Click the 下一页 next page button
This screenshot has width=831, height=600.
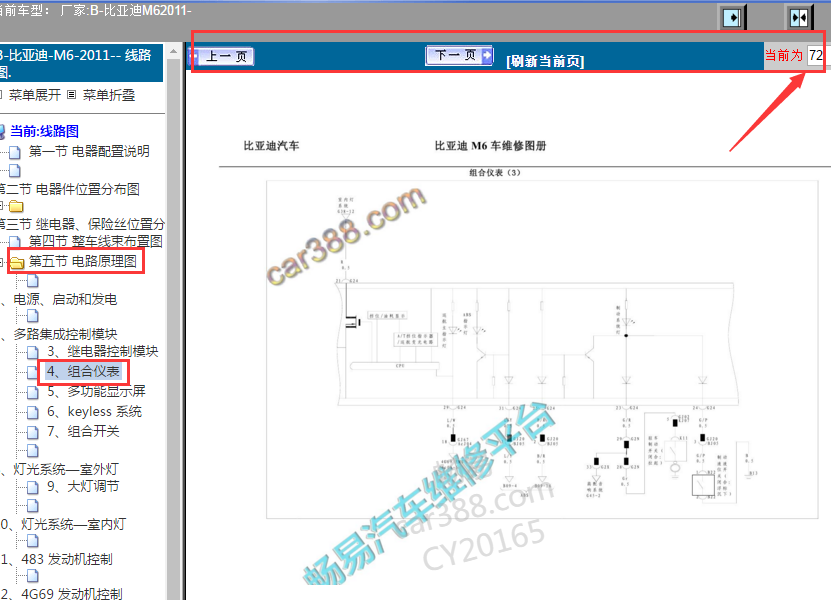coord(459,55)
